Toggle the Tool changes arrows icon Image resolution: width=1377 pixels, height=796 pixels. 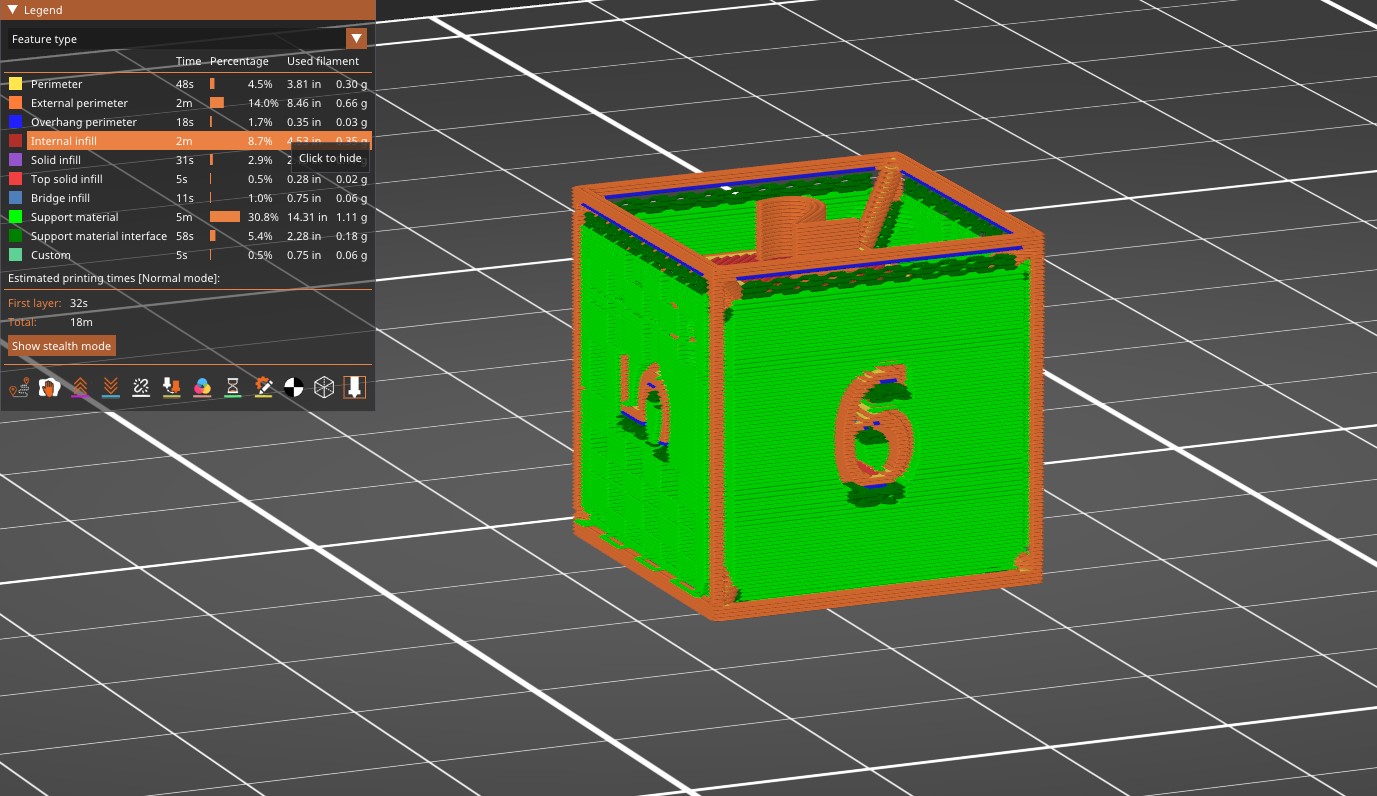(x=171, y=387)
